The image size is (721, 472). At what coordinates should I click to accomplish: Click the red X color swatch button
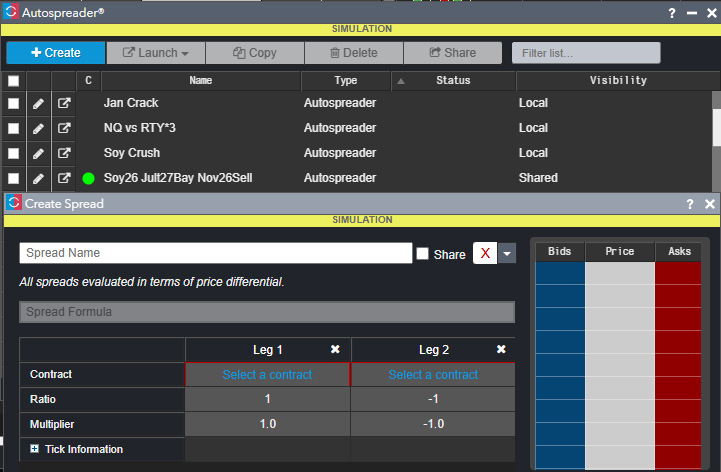click(x=485, y=254)
